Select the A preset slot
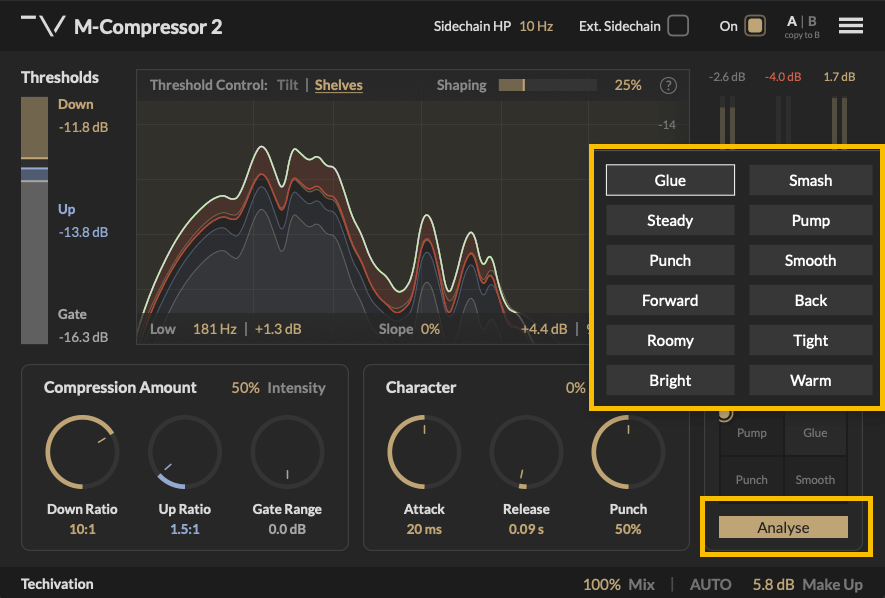This screenshot has height=598, width=885. (792, 21)
